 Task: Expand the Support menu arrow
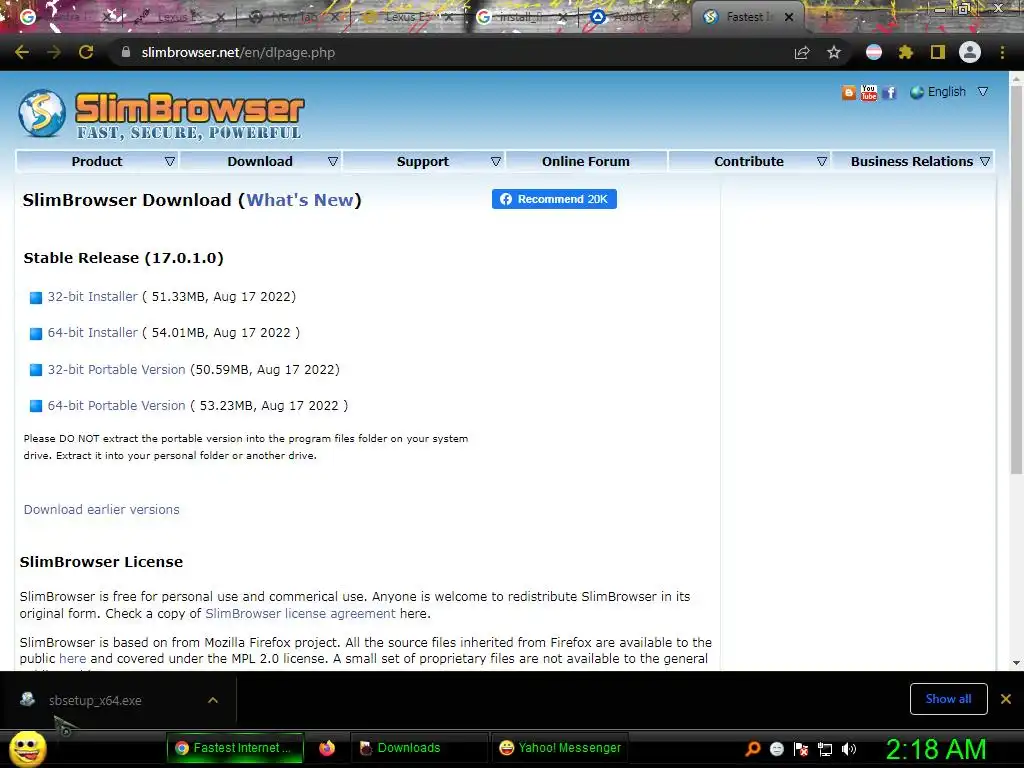point(496,161)
